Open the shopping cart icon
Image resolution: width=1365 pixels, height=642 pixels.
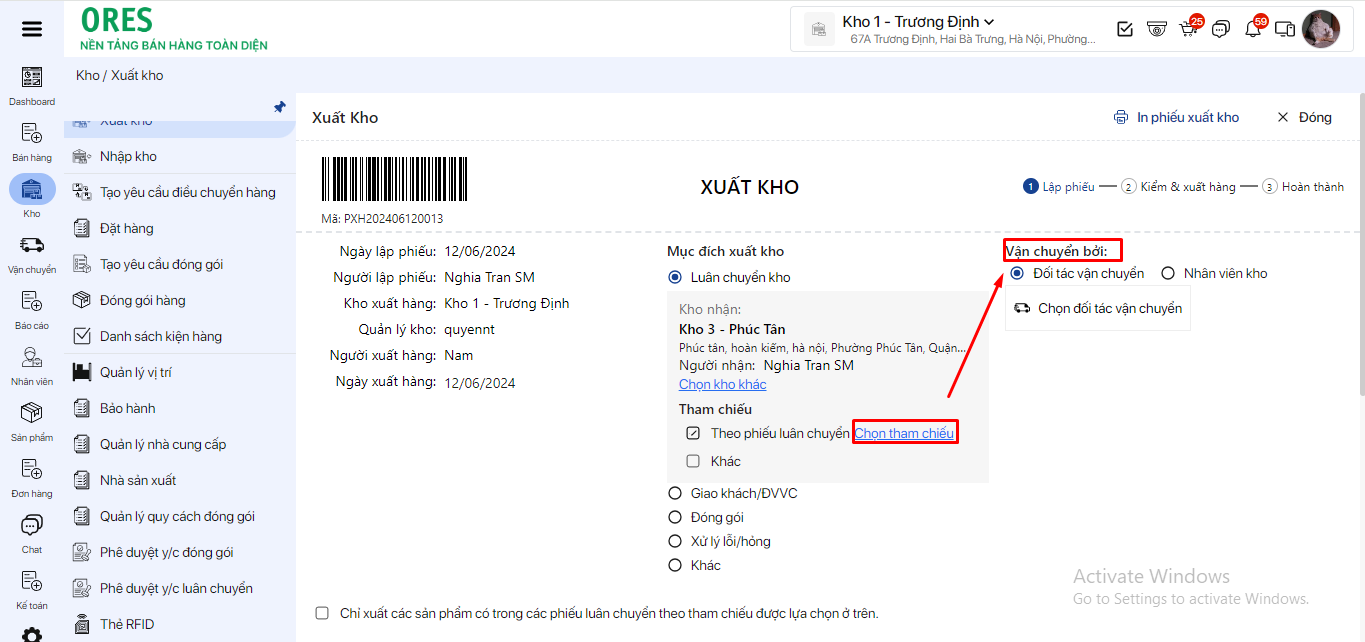(1188, 30)
